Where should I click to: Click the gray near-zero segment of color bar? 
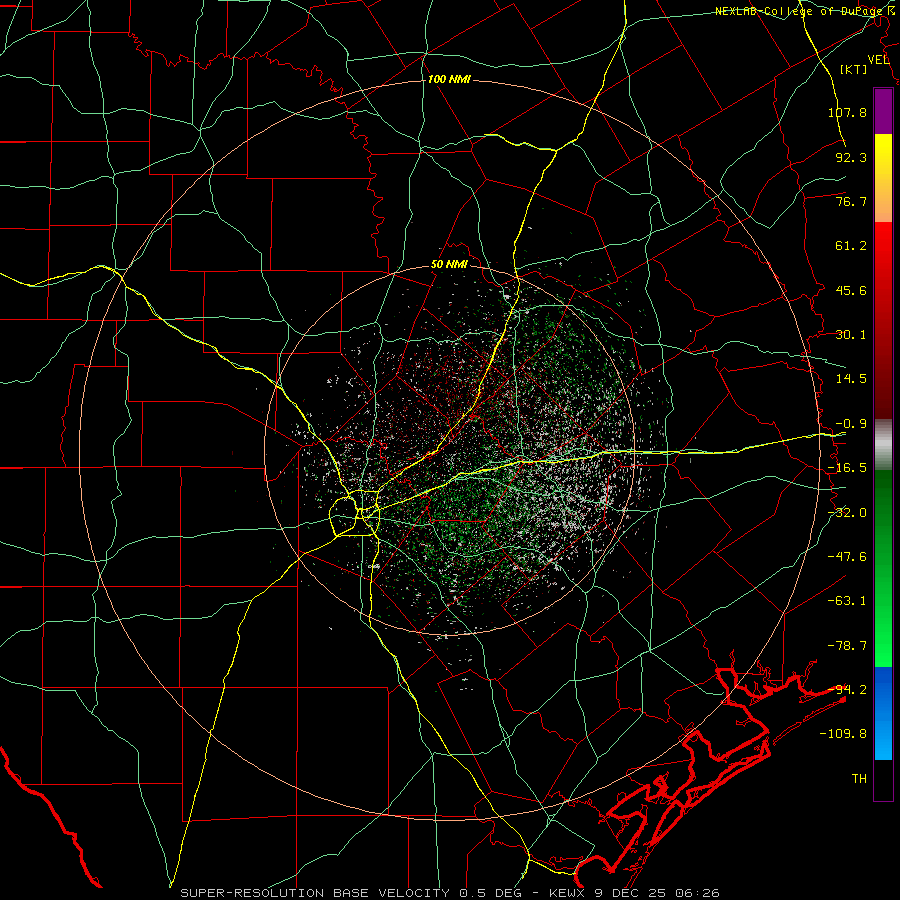pos(883,445)
